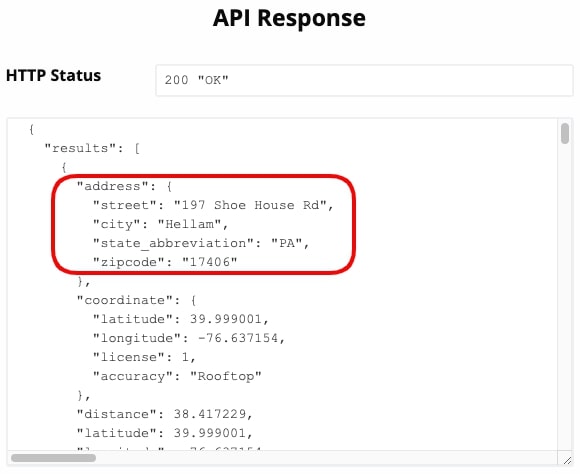580x474 pixels.
Task: Click the distance value 38.417229
Action: (210, 414)
